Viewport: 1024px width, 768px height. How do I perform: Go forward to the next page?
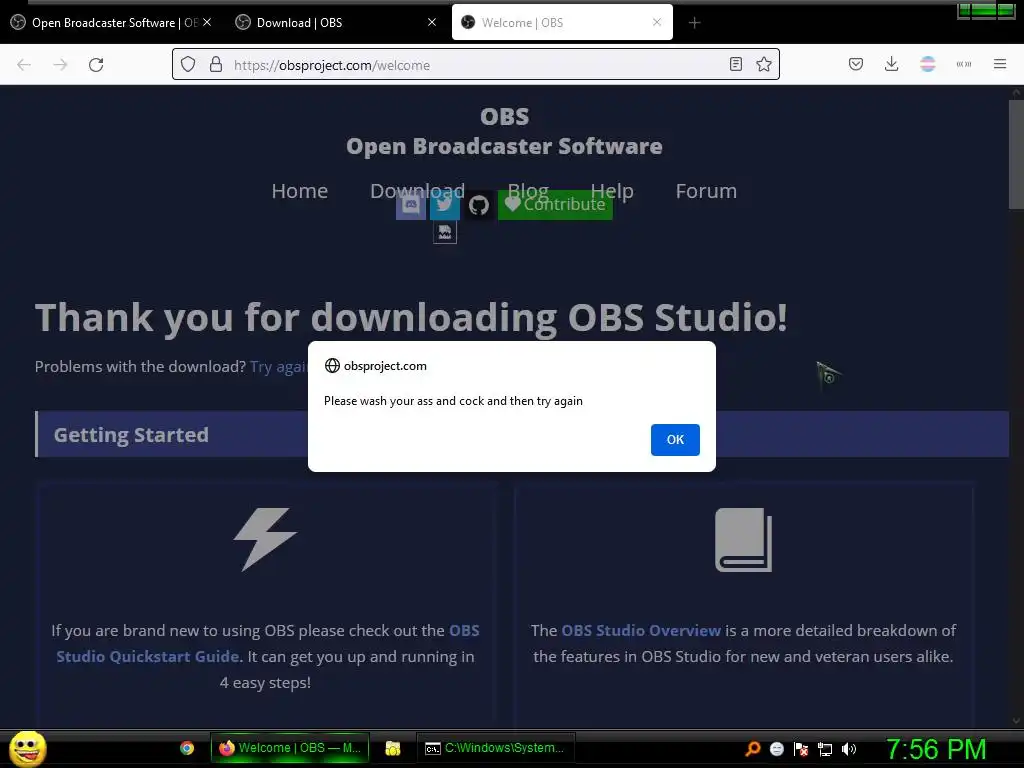click(x=60, y=65)
